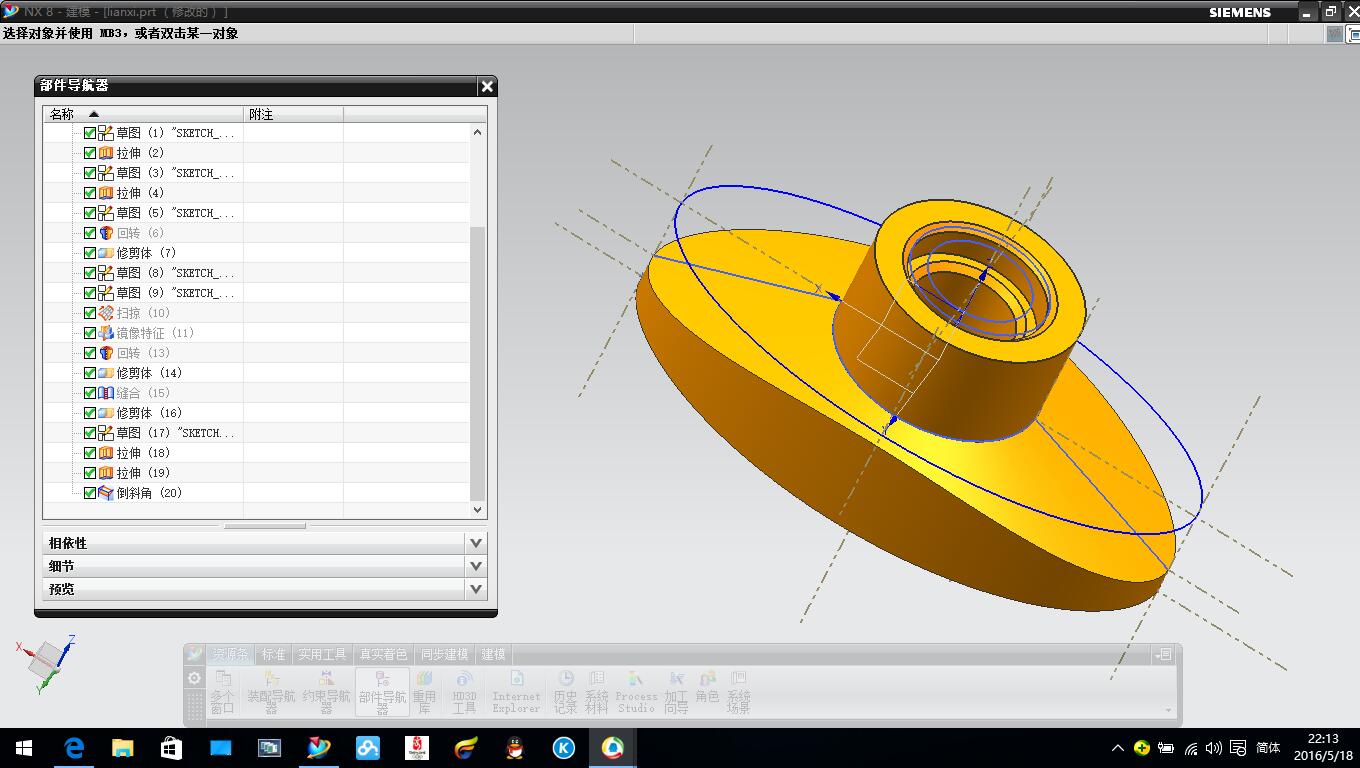Image resolution: width=1360 pixels, height=768 pixels.
Task: Adjust the volume speaker icon in tray
Action: pos(1214,748)
